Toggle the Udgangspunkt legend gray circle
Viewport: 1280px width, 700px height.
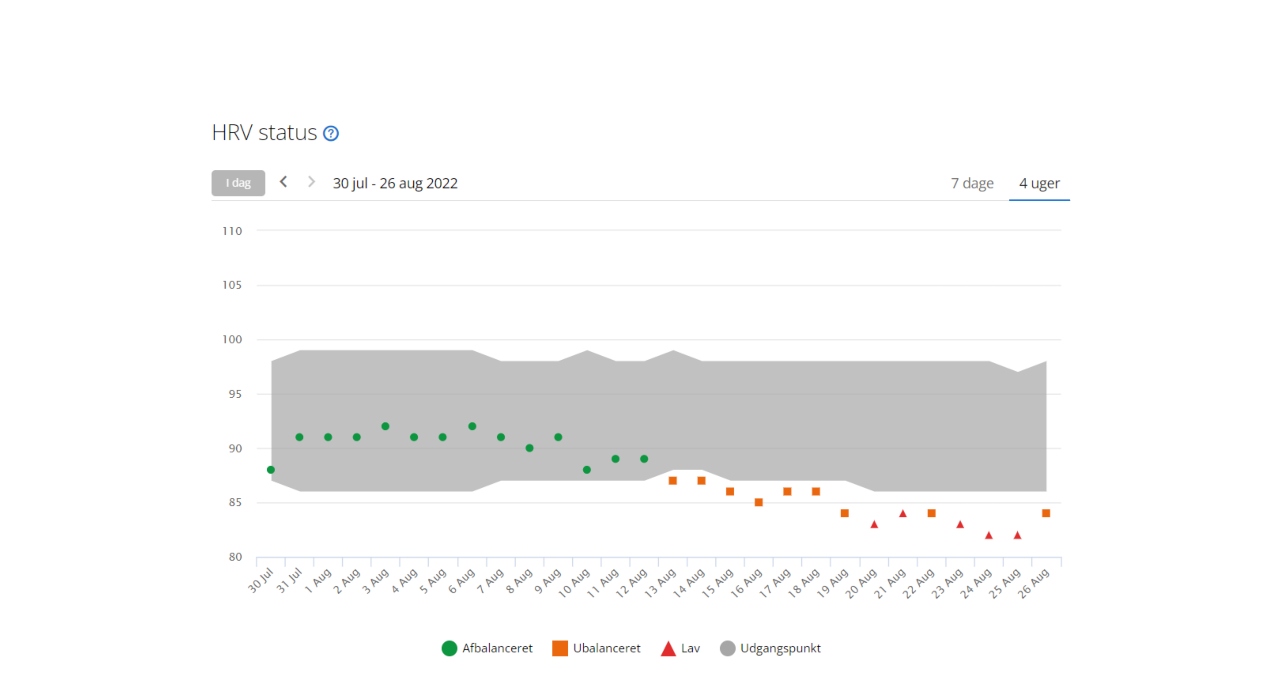click(727, 648)
